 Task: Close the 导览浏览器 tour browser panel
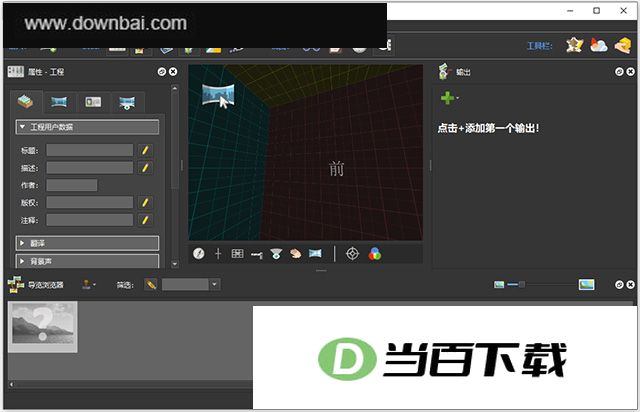pyautogui.click(x=631, y=285)
